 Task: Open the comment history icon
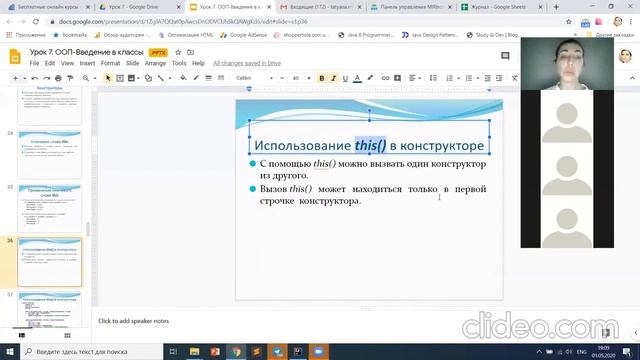click(x=505, y=56)
